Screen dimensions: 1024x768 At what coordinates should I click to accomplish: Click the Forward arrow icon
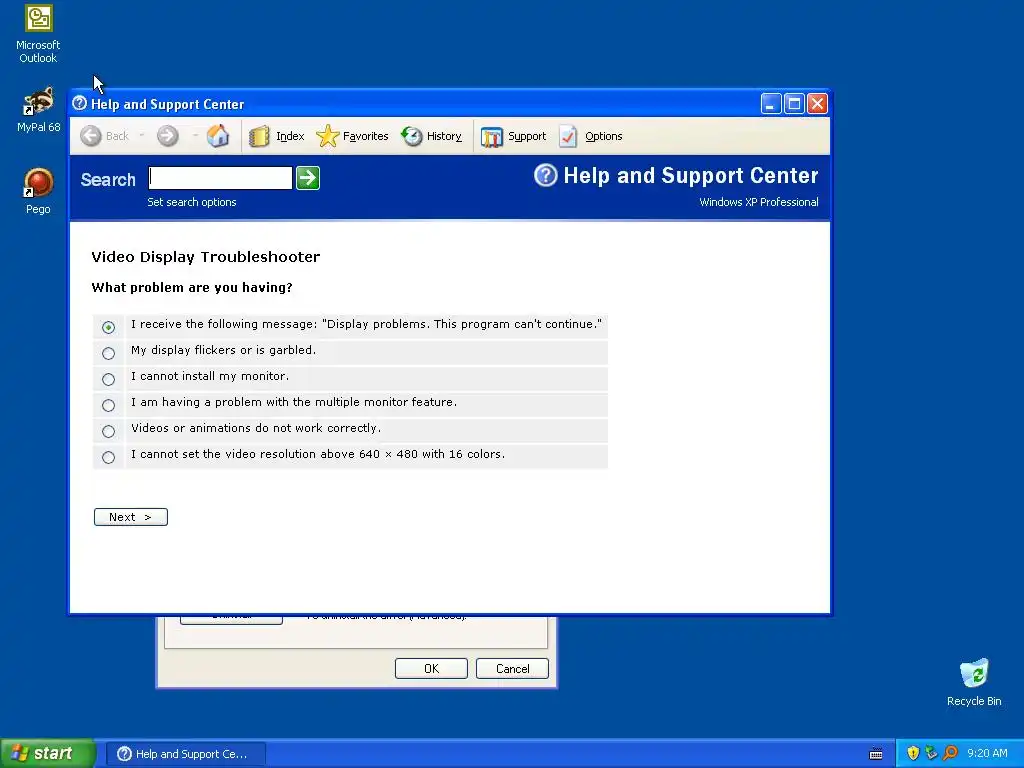tap(168, 136)
